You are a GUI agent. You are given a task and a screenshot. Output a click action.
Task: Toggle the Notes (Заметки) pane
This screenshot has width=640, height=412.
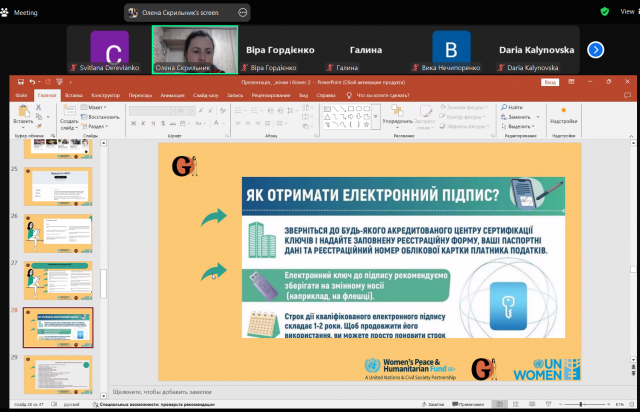(434, 404)
